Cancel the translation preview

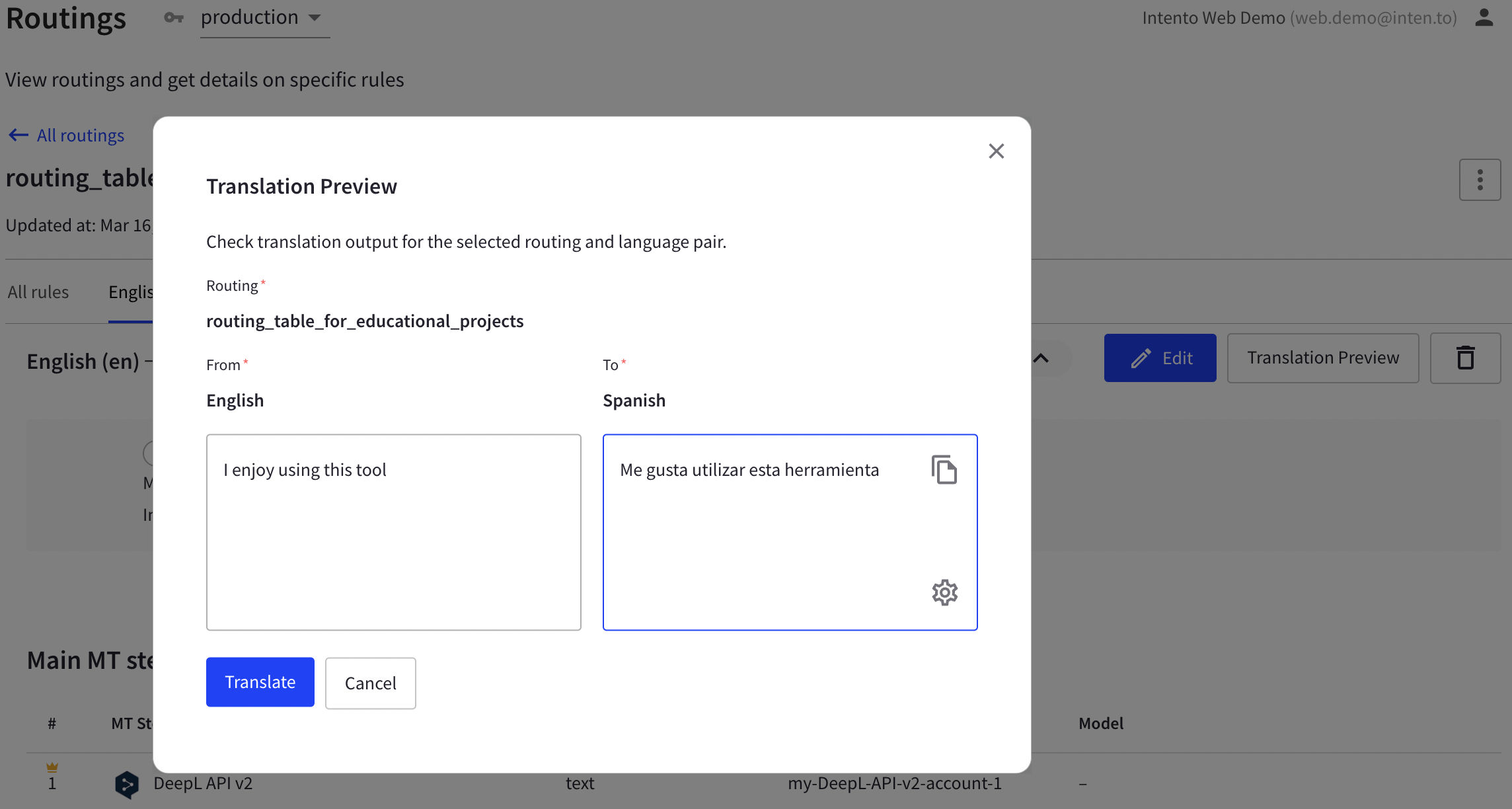370,683
